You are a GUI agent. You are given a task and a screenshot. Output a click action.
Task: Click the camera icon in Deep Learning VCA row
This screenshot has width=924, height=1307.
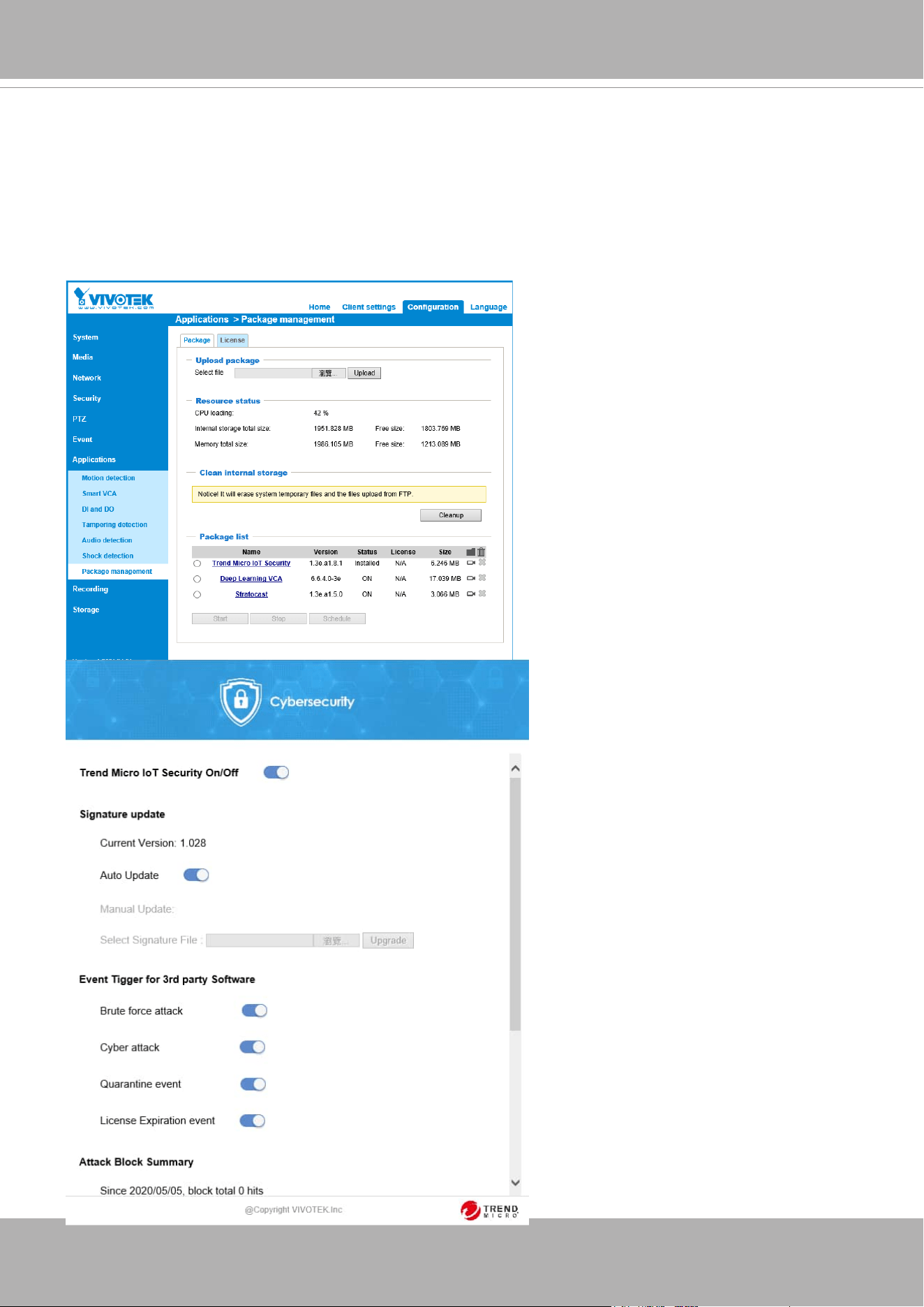(471, 578)
